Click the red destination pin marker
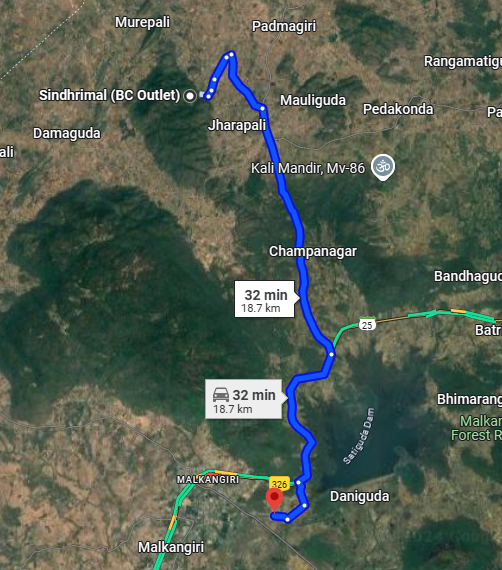Image resolution: width=502 pixels, height=570 pixels. (x=274, y=500)
